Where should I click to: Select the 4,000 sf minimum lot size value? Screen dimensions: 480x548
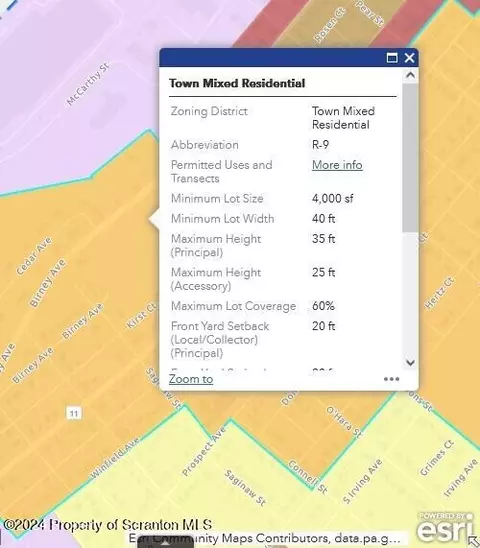coord(333,199)
